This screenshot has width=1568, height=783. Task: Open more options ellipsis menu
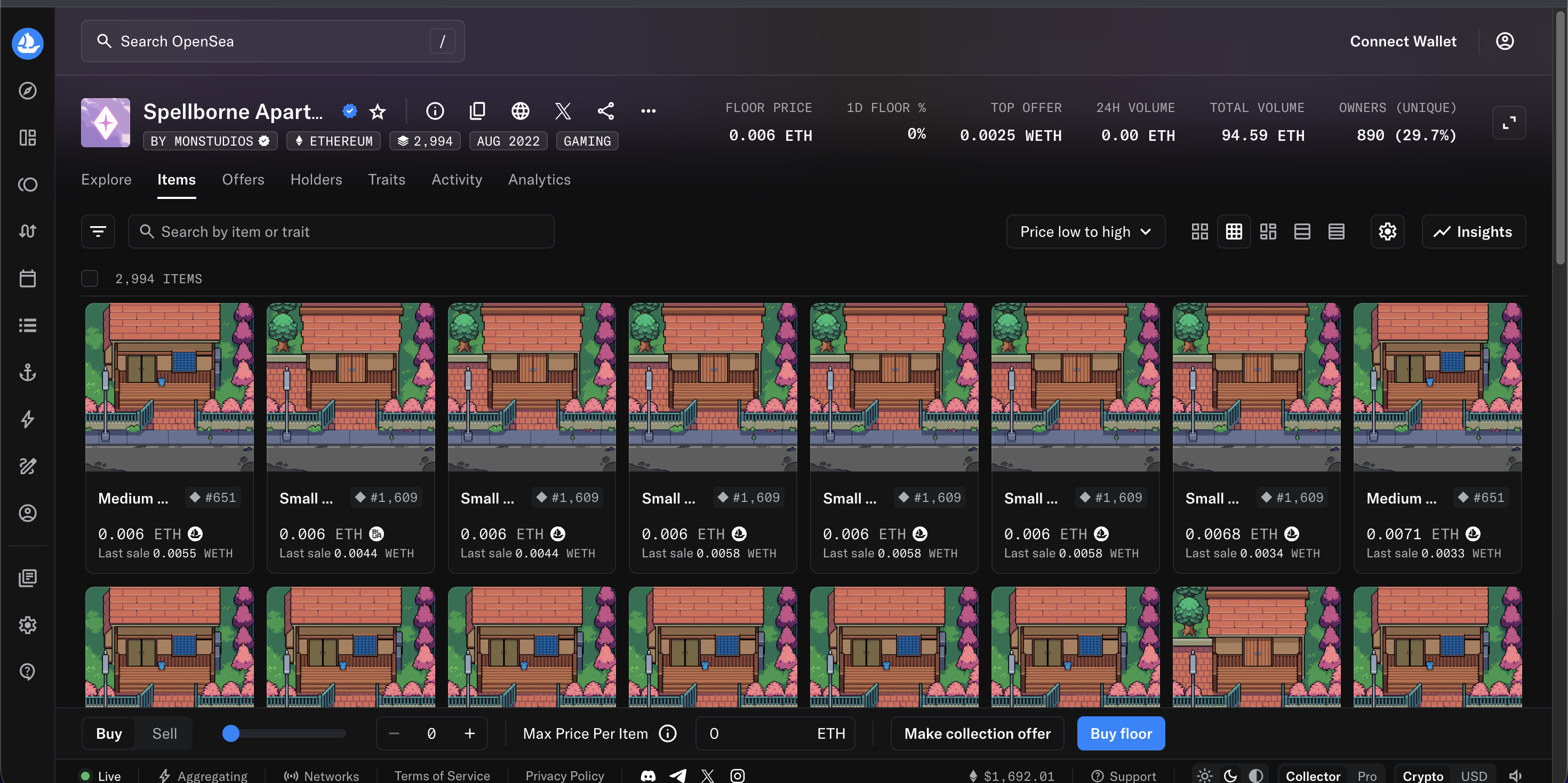click(648, 111)
